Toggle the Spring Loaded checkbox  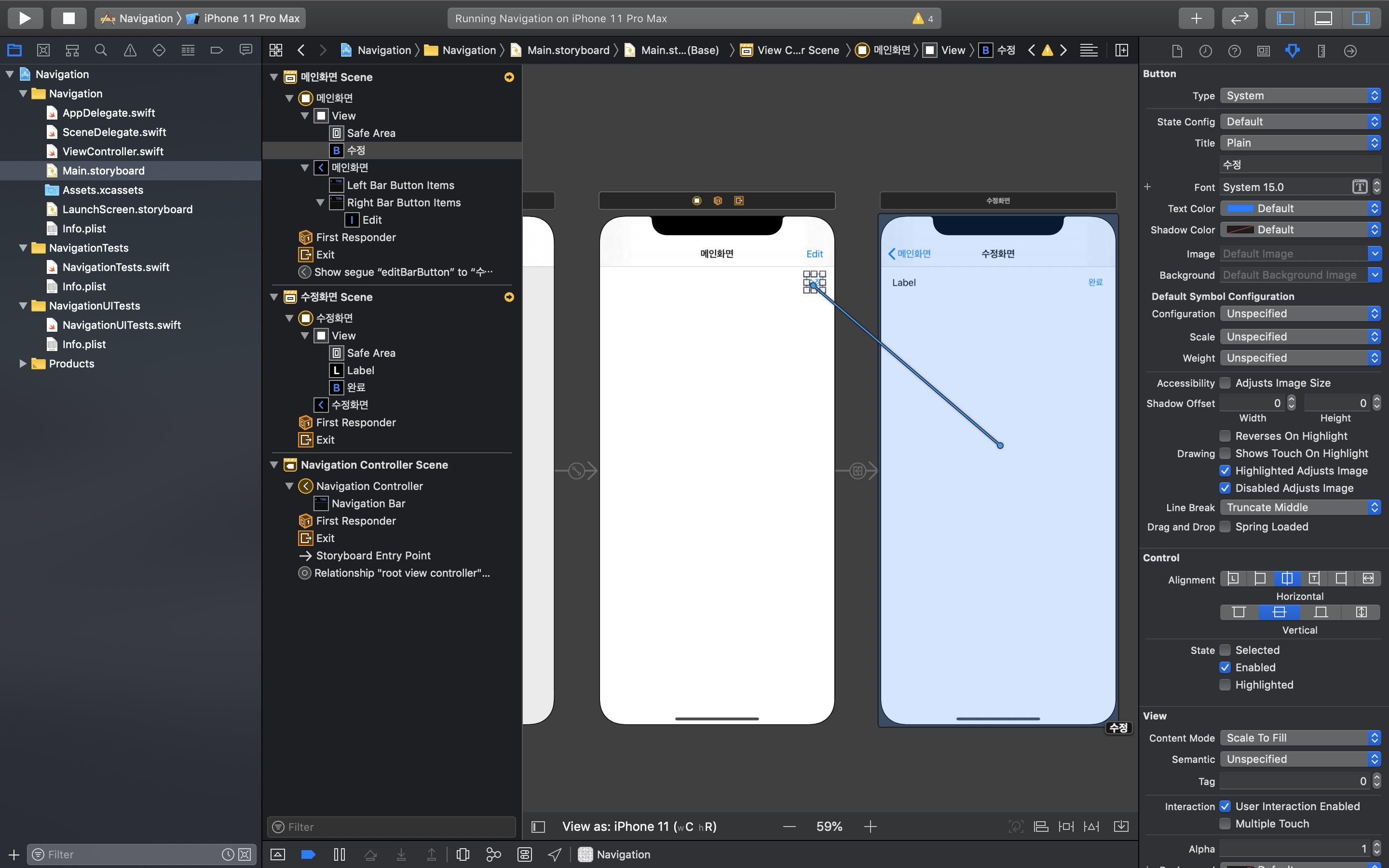tap(1225, 527)
